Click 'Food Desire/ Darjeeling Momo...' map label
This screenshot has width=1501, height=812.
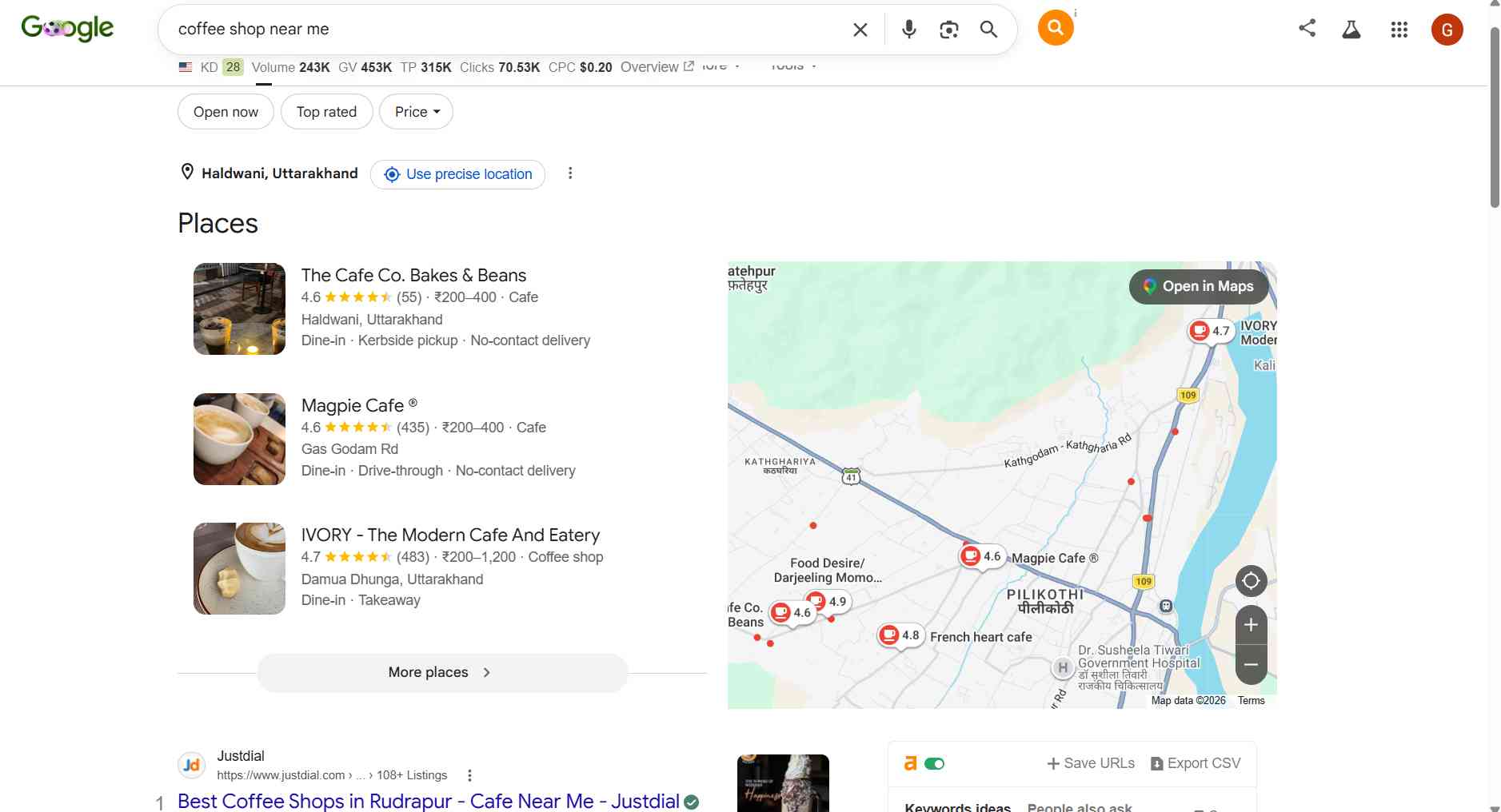[x=828, y=570]
